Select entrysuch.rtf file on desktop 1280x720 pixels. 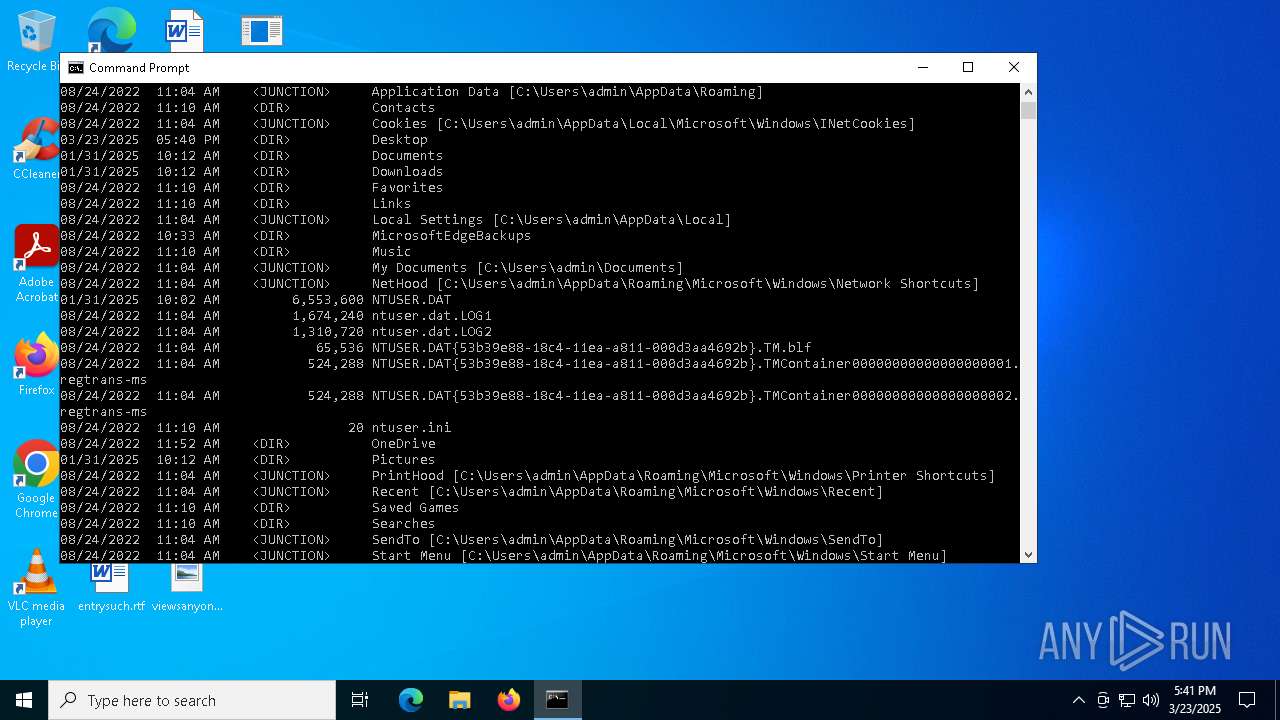(111, 588)
